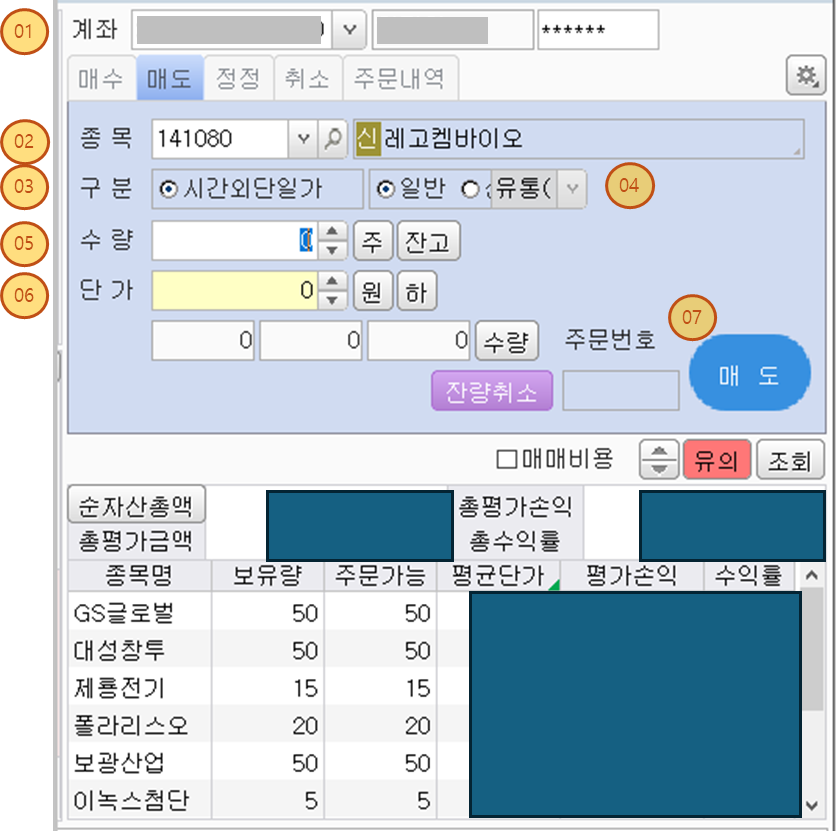Screen dimensions: 836x831
Task: Open the settings gear icon
Action: point(806,76)
